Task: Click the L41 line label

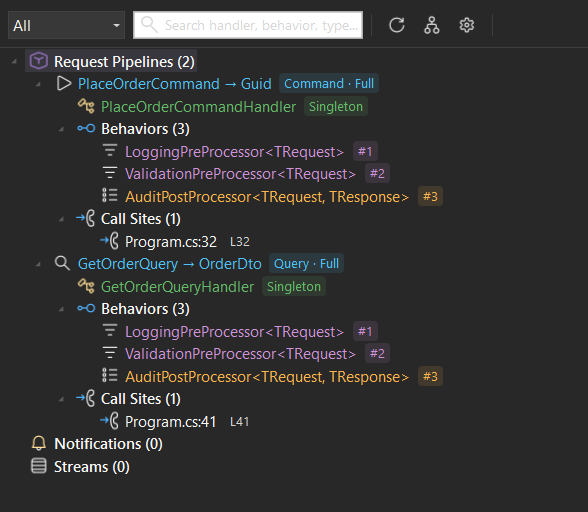Action: pyautogui.click(x=239, y=422)
